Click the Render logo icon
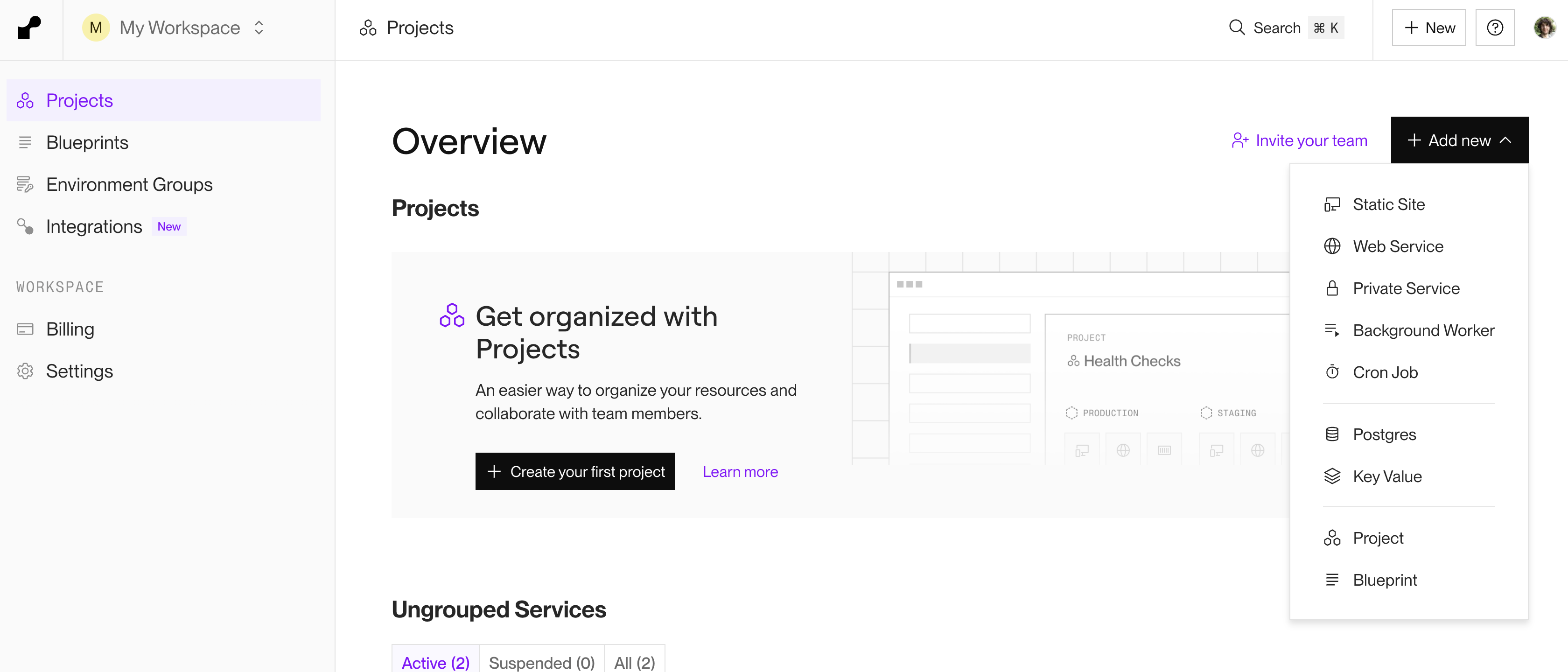This screenshot has width=1568, height=672. (x=29, y=28)
